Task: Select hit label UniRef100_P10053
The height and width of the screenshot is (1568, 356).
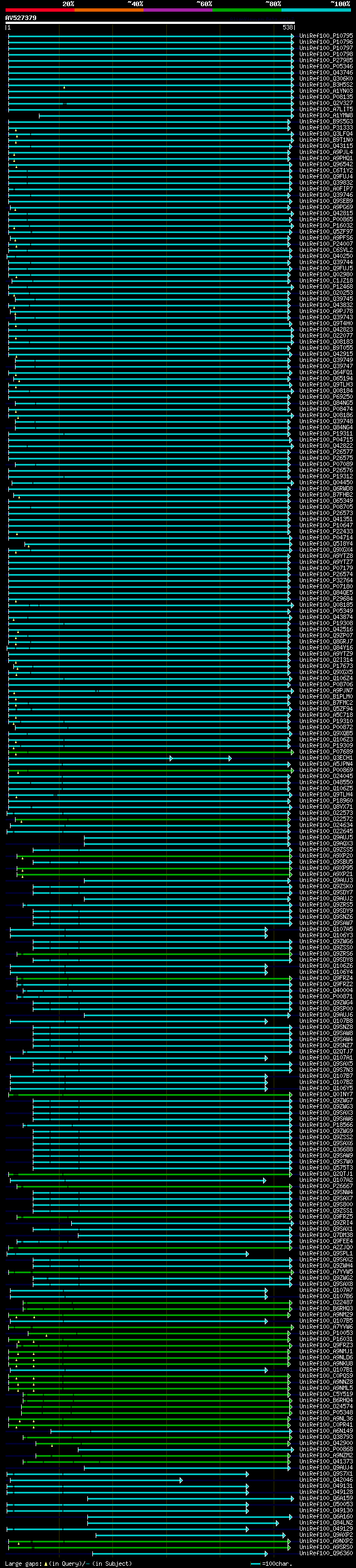Action: pyautogui.click(x=326, y=1333)
